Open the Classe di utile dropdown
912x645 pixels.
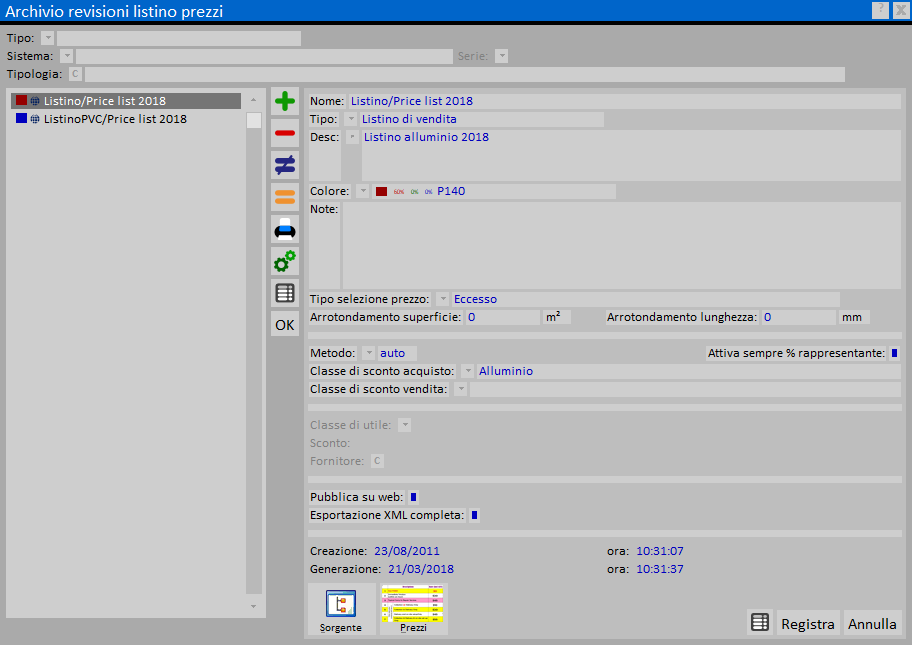(405, 426)
